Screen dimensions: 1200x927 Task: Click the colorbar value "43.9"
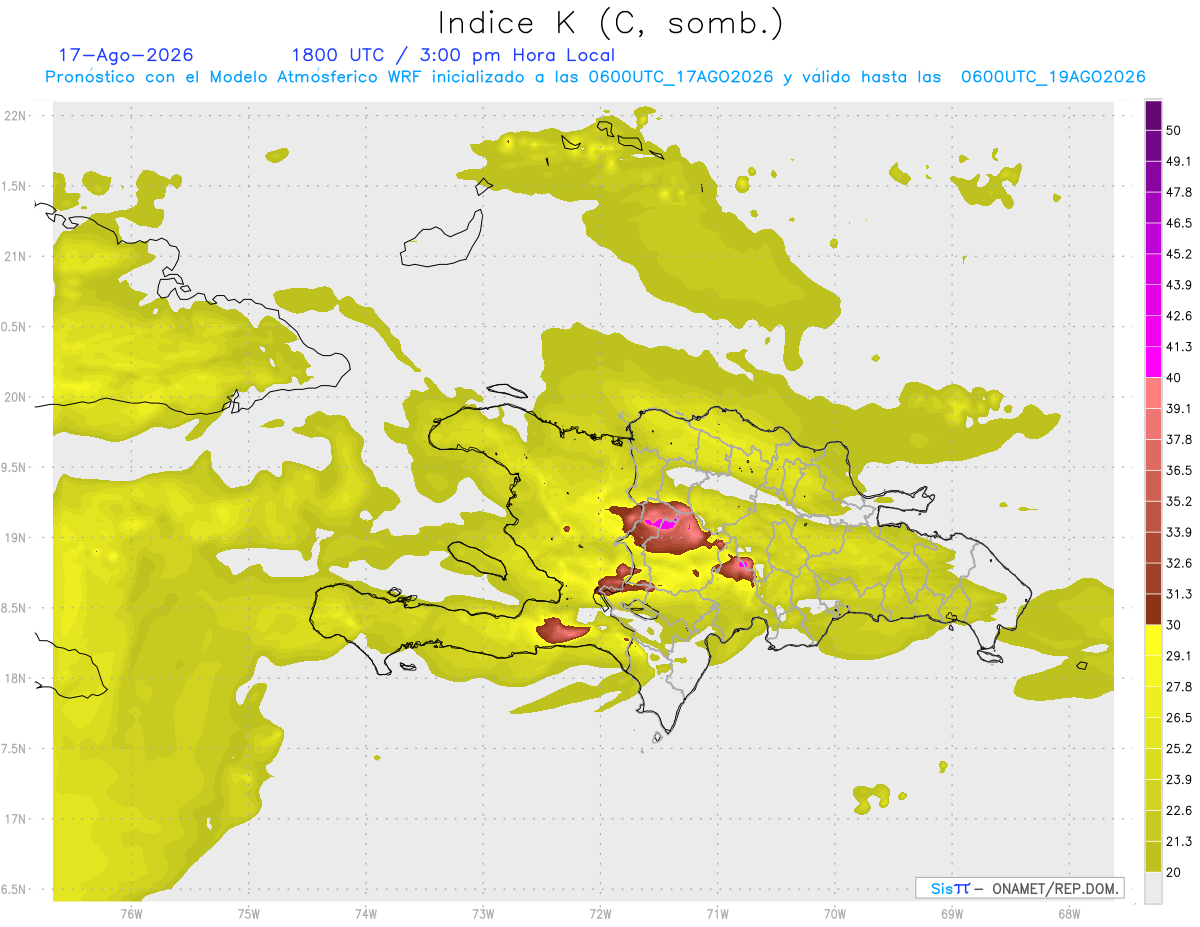pyautogui.click(x=1179, y=285)
